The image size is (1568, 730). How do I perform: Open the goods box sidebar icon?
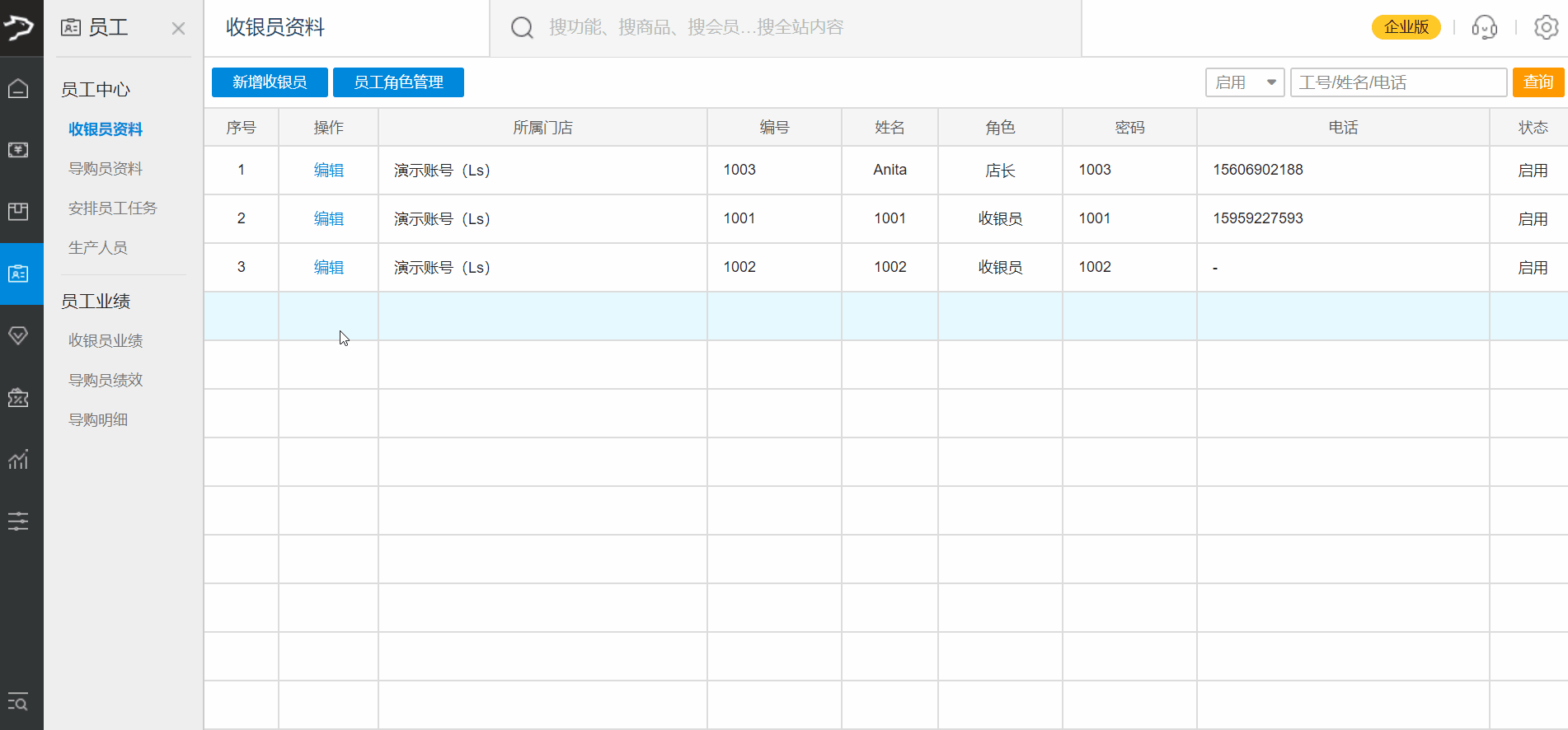[18, 212]
